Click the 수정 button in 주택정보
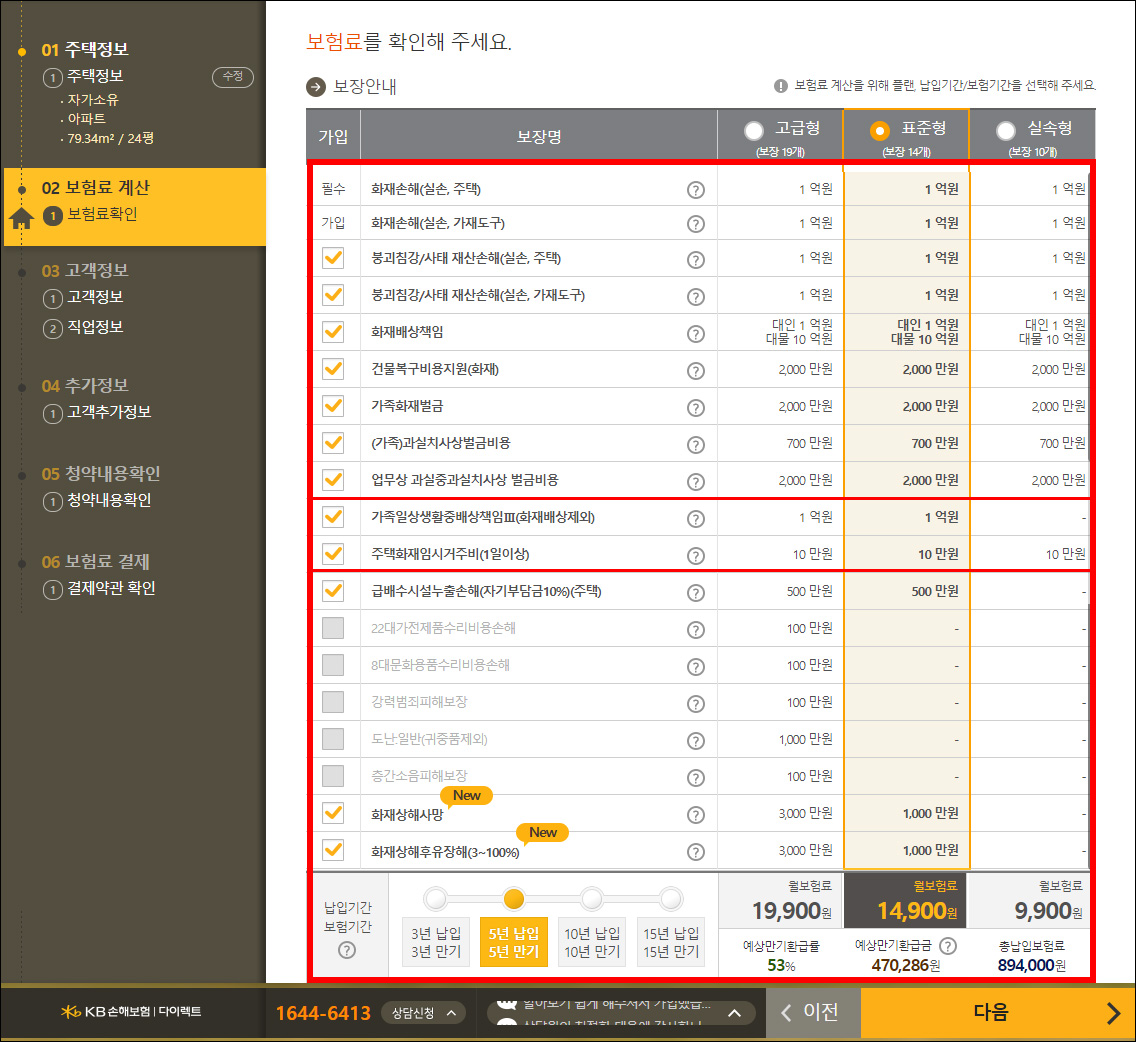The height and width of the screenshot is (1042, 1136). pyautogui.click(x=232, y=76)
